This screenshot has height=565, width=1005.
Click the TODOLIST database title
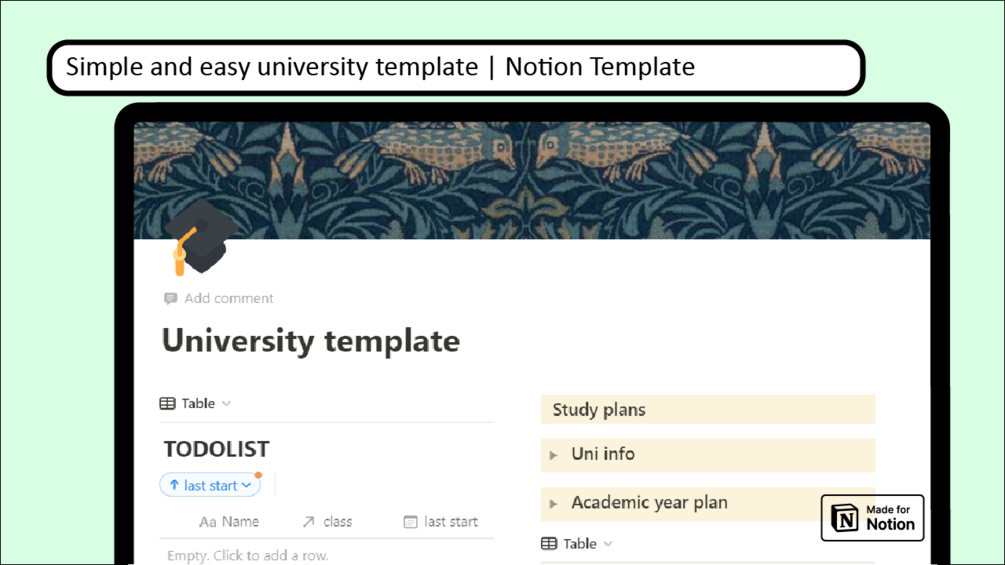[x=216, y=449]
